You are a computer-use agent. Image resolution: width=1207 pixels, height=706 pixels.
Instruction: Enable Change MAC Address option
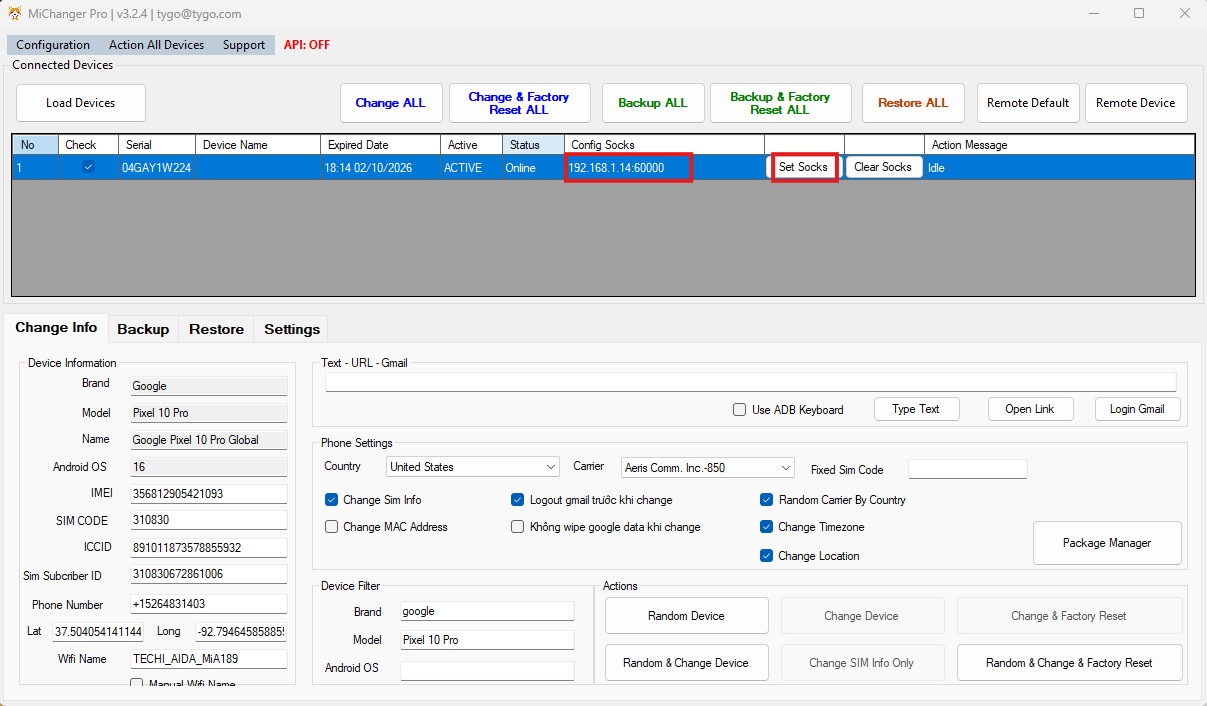pyautogui.click(x=332, y=527)
